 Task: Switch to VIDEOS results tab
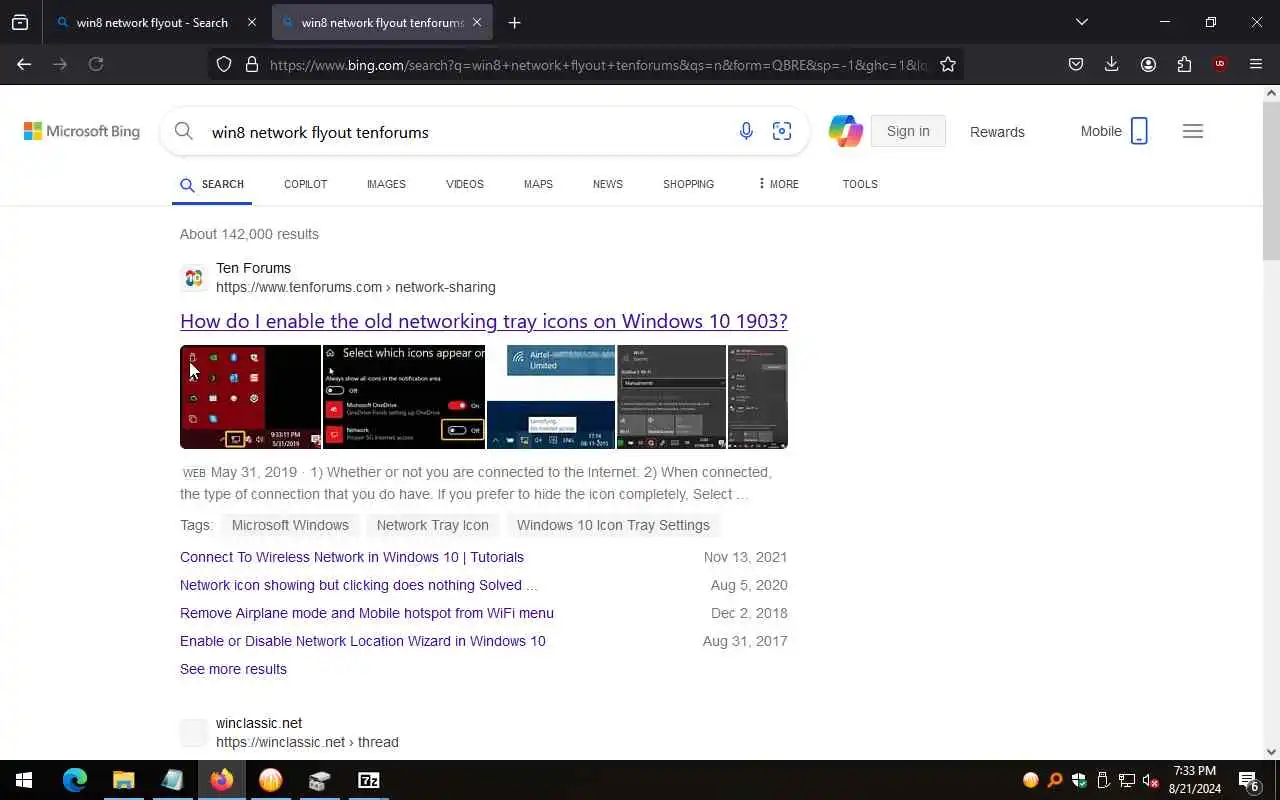click(x=465, y=184)
